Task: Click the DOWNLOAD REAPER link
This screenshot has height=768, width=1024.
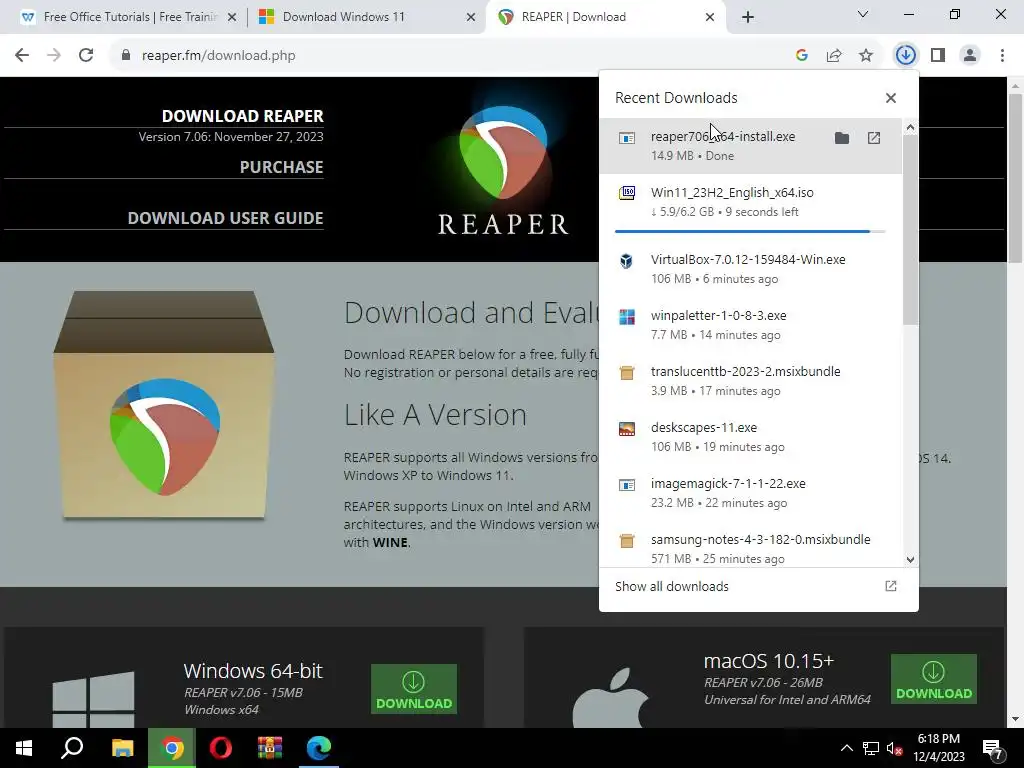Action: (242, 116)
